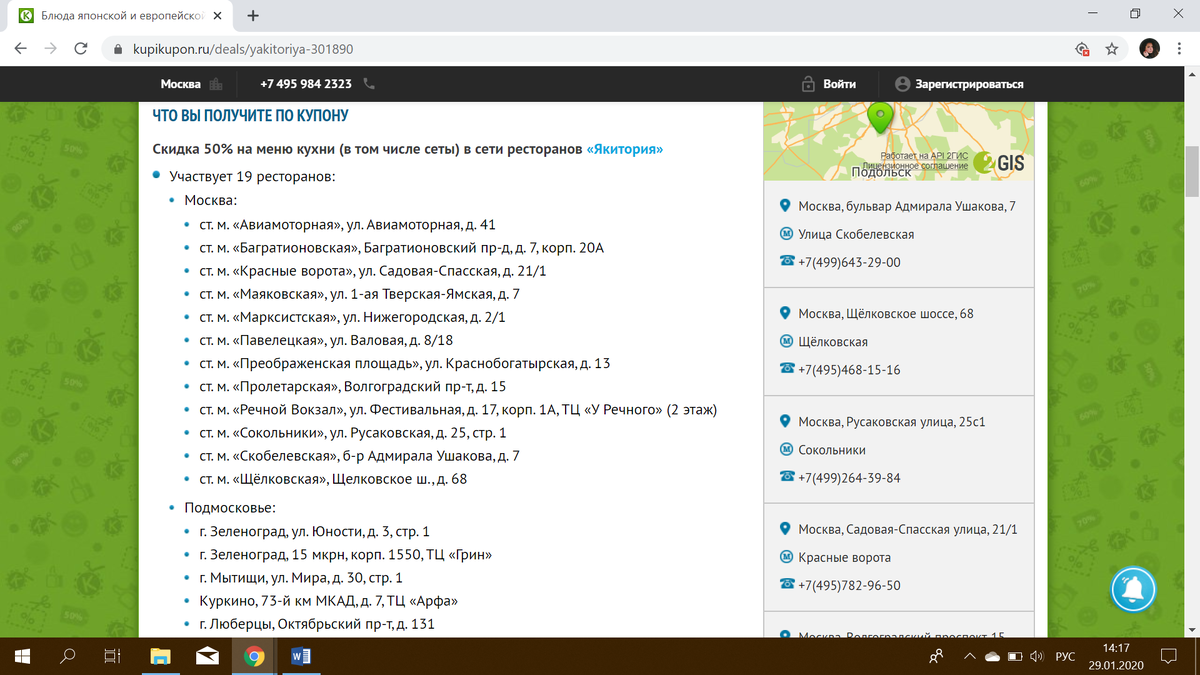The image size is (1200, 675).
Task: Click the phone handset icon in header
Action: [369, 84]
